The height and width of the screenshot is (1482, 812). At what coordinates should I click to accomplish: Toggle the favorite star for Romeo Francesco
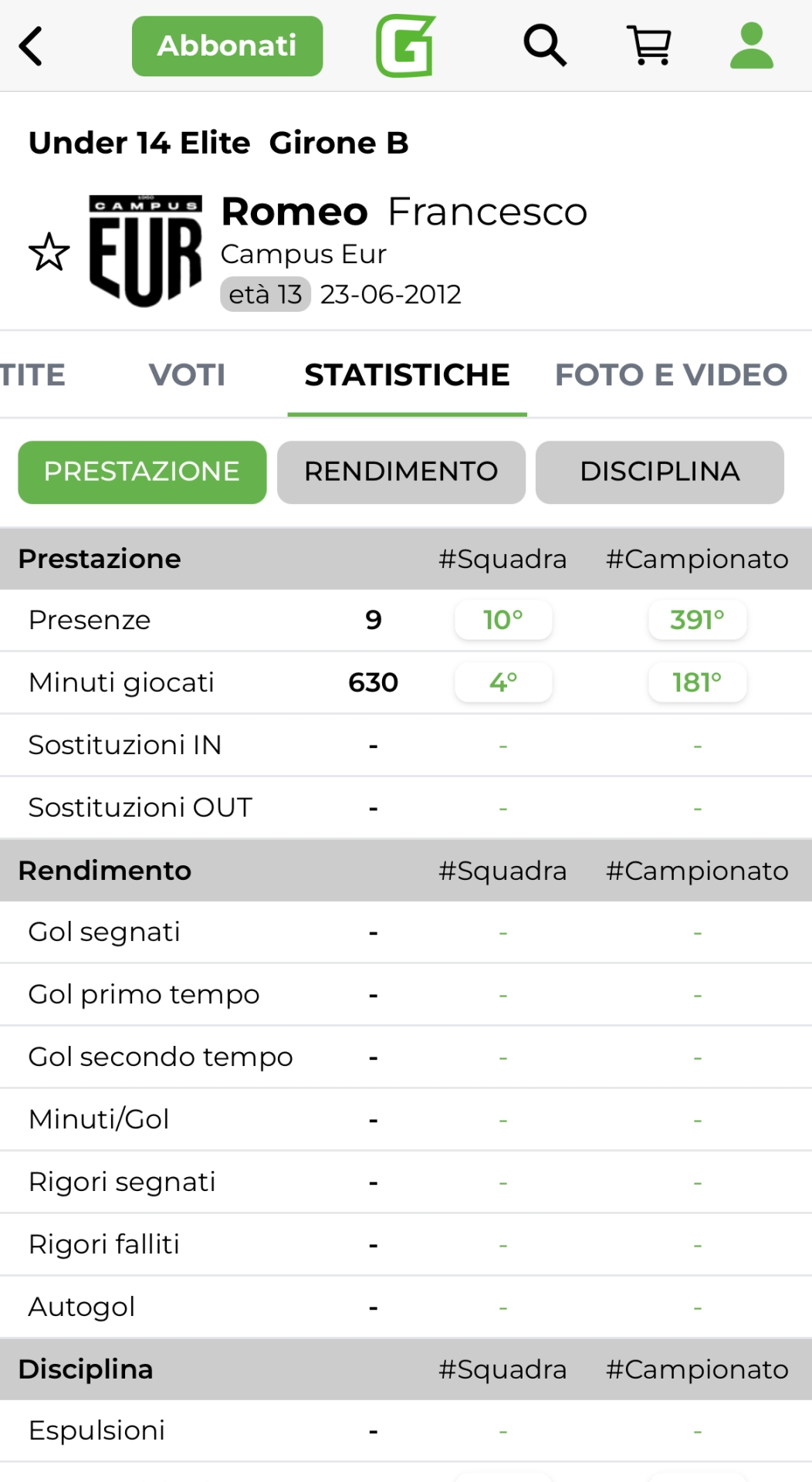(49, 252)
